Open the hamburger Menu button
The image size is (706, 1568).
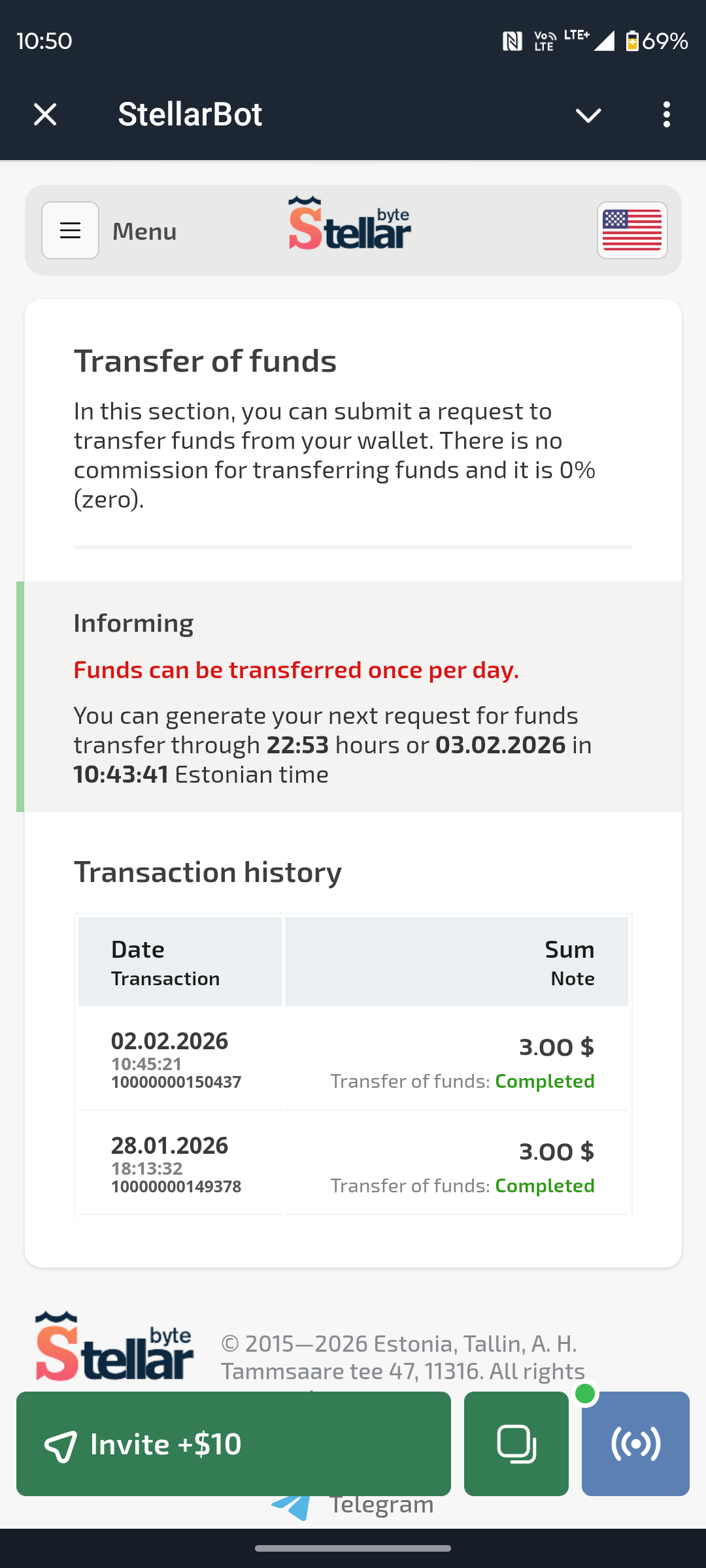pos(71,231)
